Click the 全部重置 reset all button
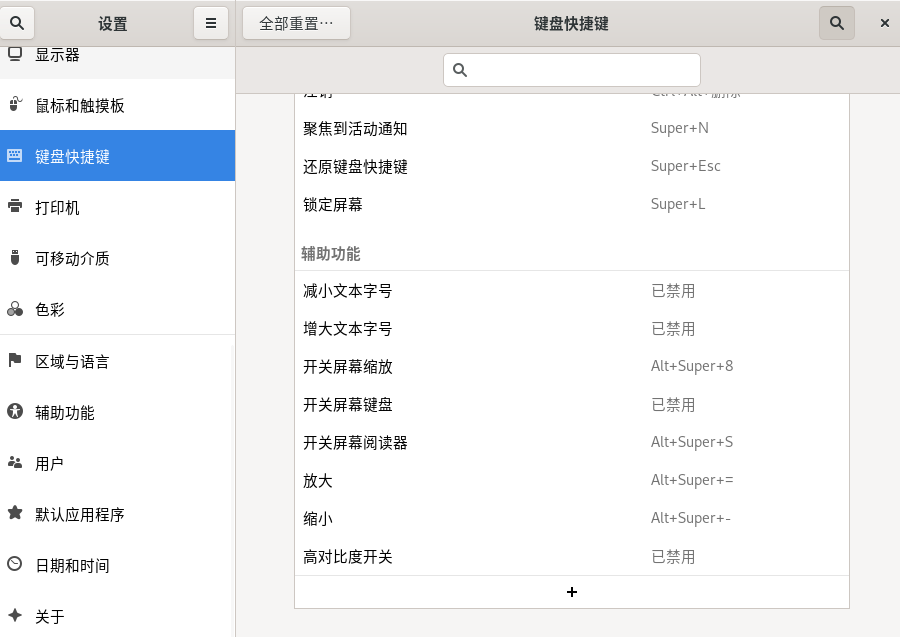This screenshot has height=637, width=900. [296, 23]
